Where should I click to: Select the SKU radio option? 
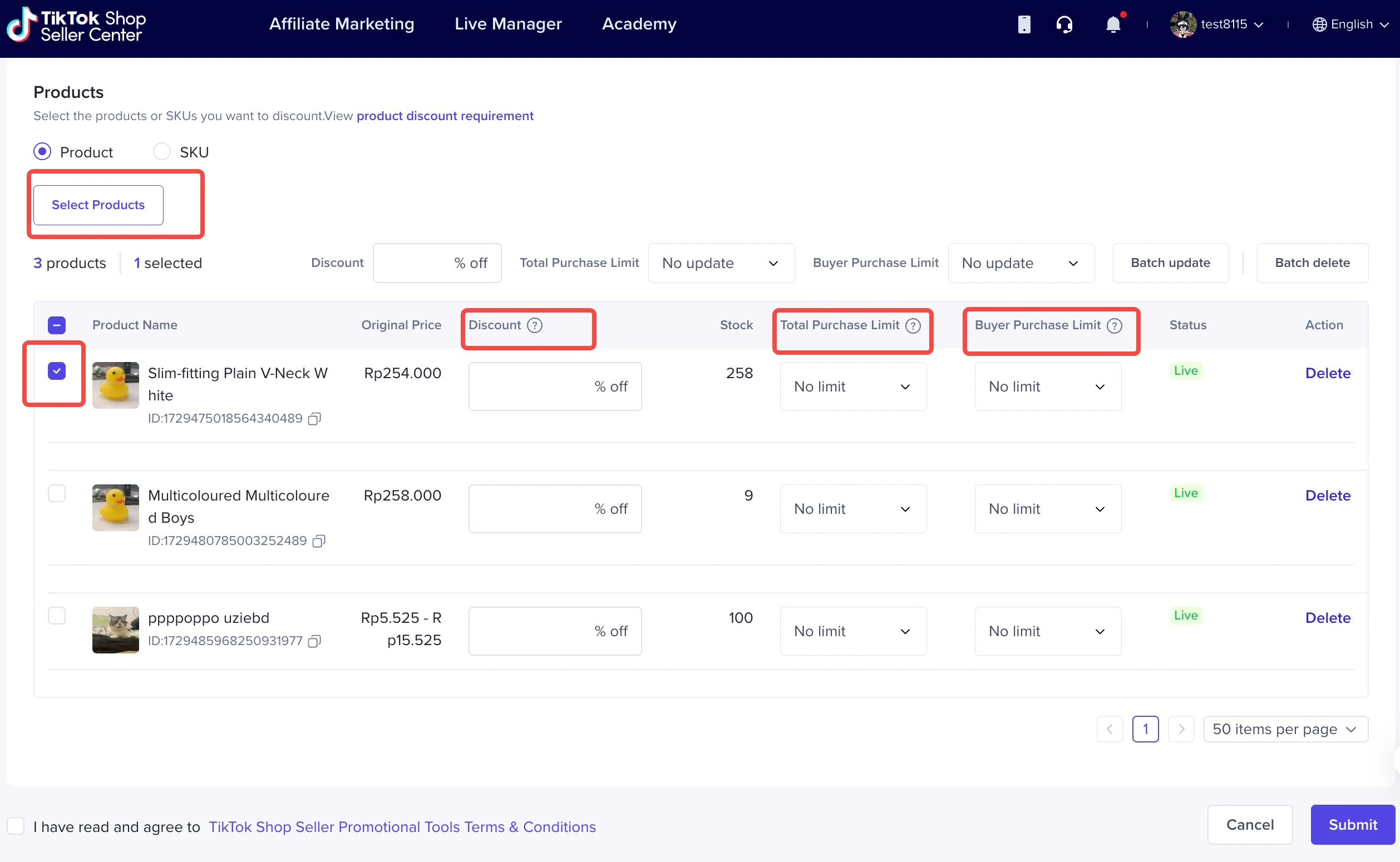tap(162, 152)
